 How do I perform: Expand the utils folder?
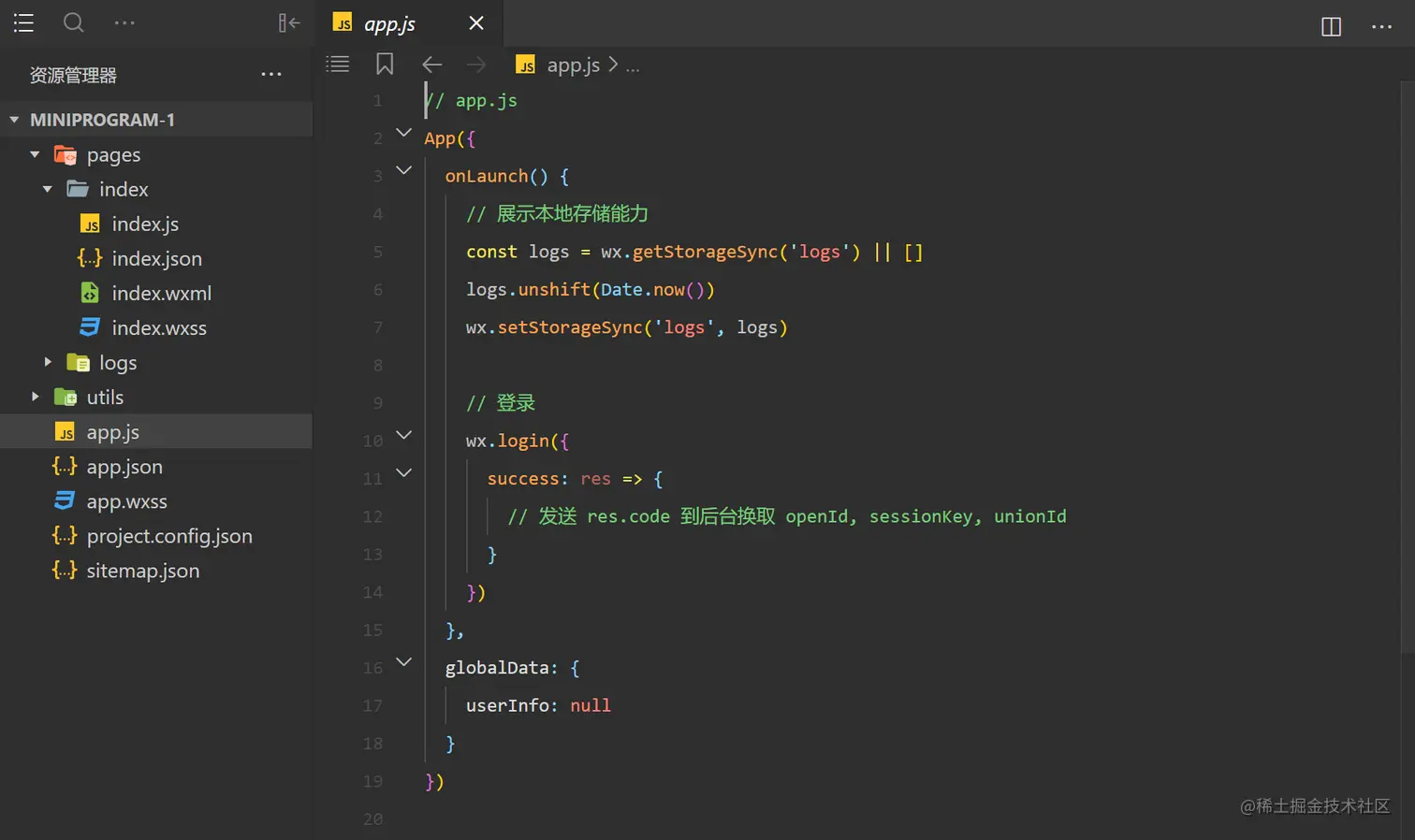point(35,397)
